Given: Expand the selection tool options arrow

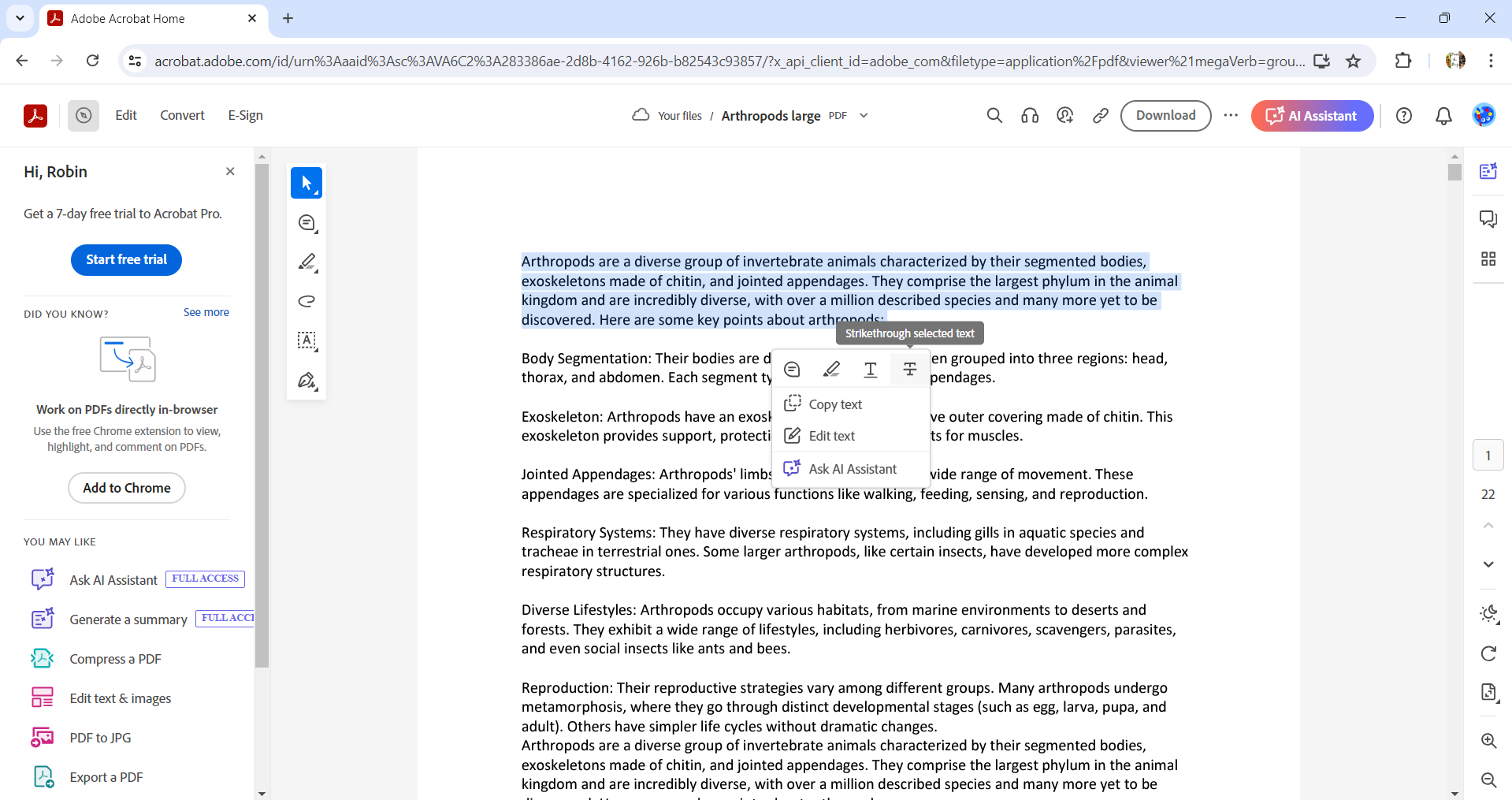Looking at the screenshot, I should pos(317,192).
